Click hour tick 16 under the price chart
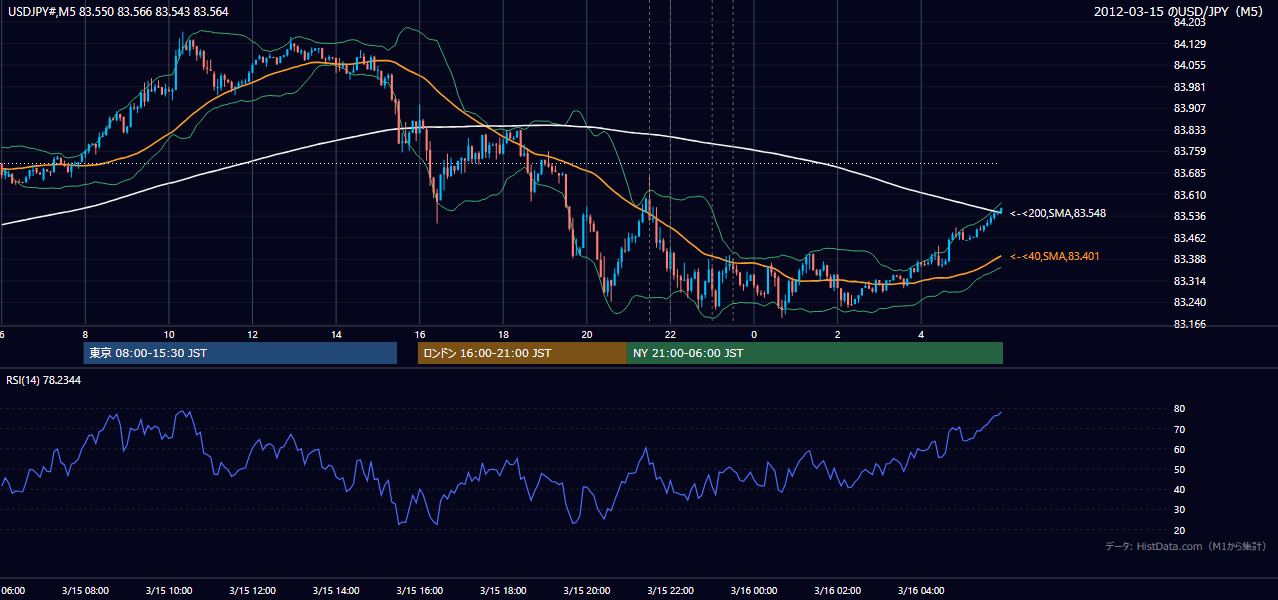1278x600 pixels. click(x=420, y=334)
